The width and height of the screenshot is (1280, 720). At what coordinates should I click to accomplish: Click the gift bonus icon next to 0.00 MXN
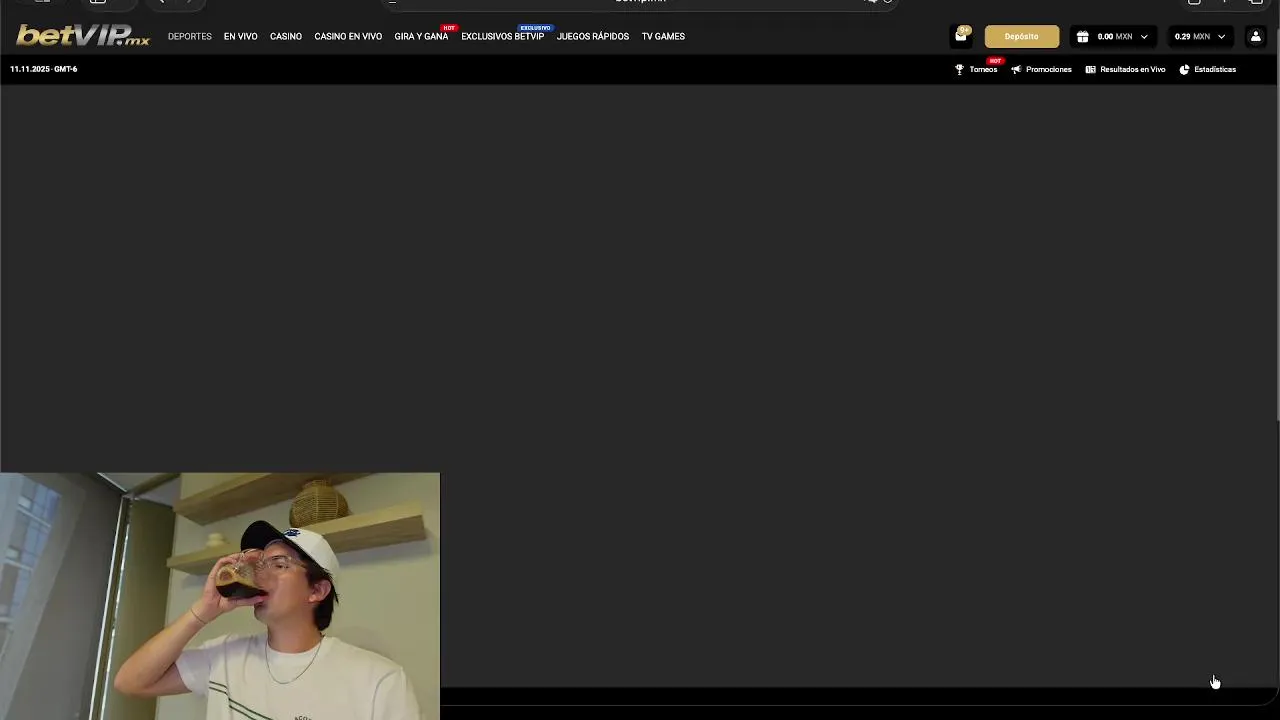[1082, 37]
